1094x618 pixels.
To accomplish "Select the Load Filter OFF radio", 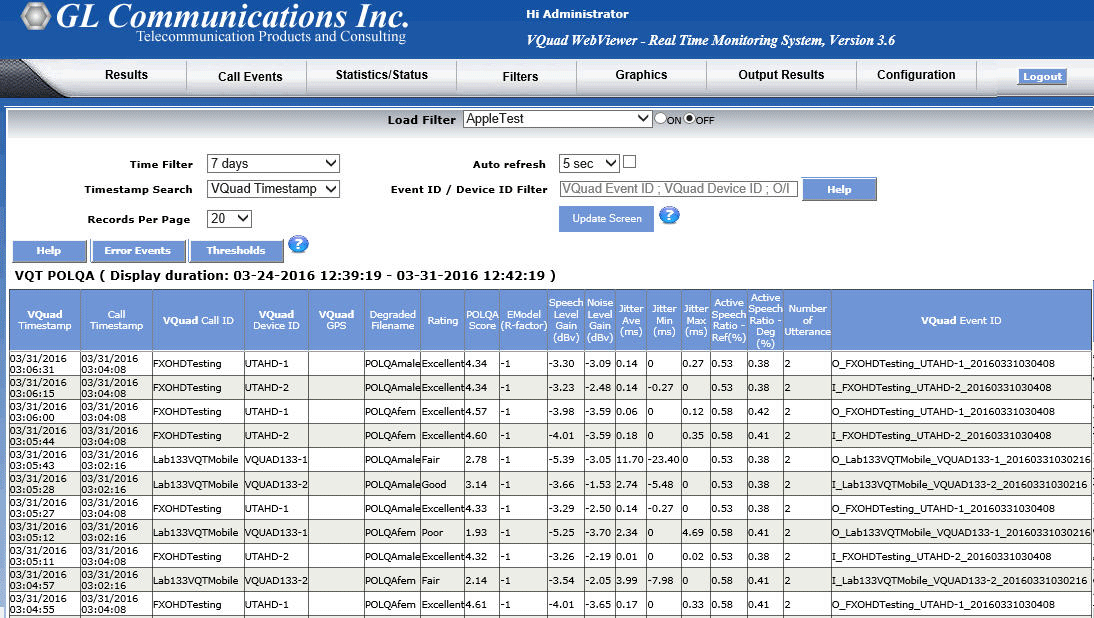I will click(x=689, y=119).
